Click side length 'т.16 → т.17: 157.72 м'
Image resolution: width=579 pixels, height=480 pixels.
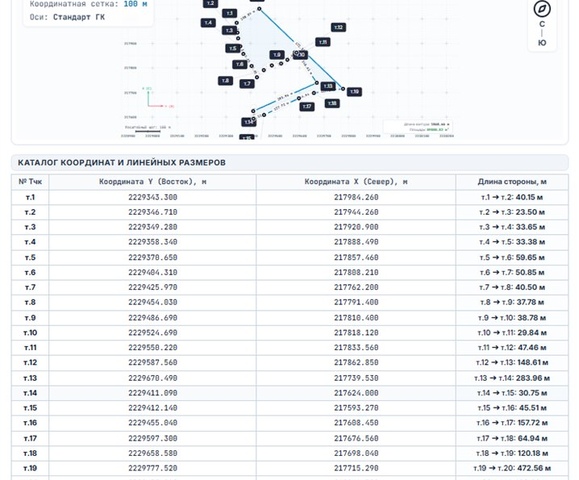(x=512, y=423)
